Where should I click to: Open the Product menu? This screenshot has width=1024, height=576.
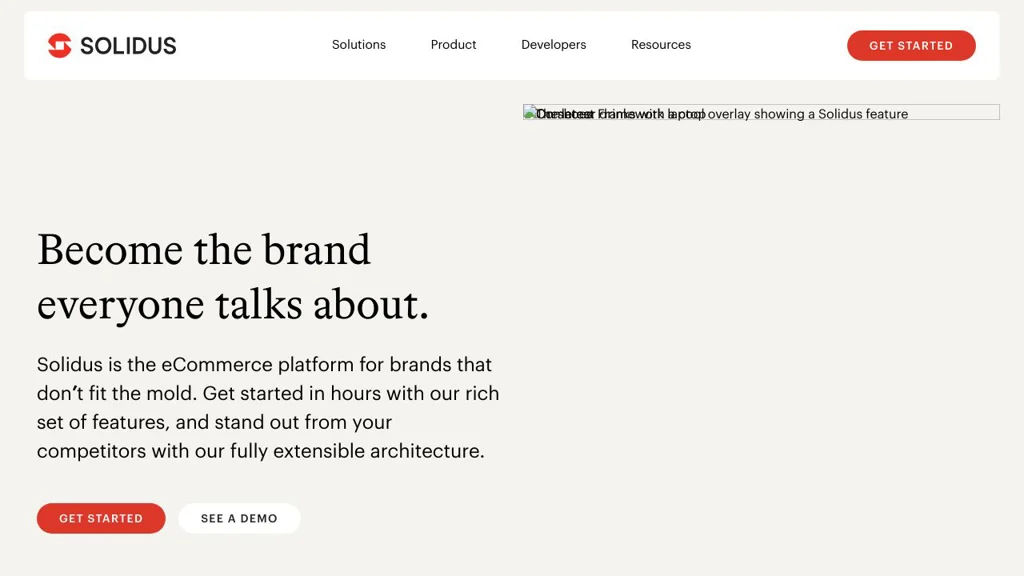(453, 45)
